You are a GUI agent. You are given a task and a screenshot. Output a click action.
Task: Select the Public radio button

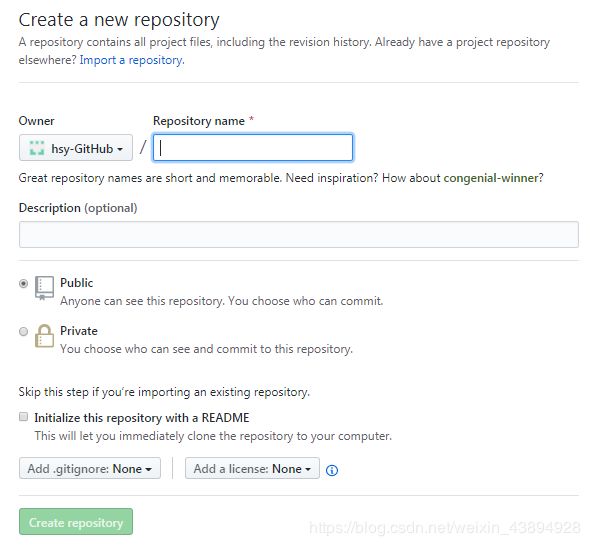[x=23, y=283]
